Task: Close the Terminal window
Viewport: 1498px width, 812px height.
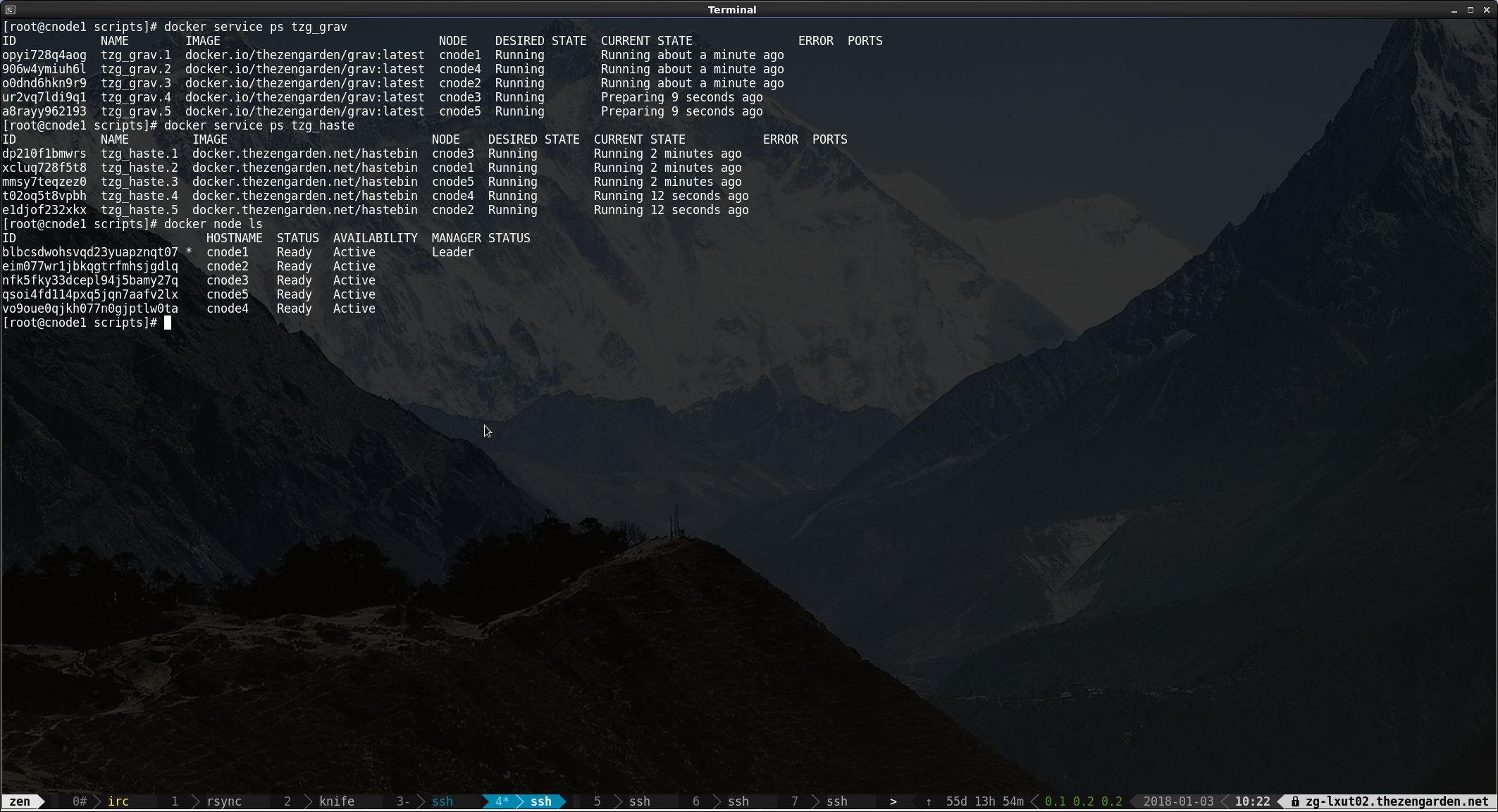Action: tap(1487, 10)
